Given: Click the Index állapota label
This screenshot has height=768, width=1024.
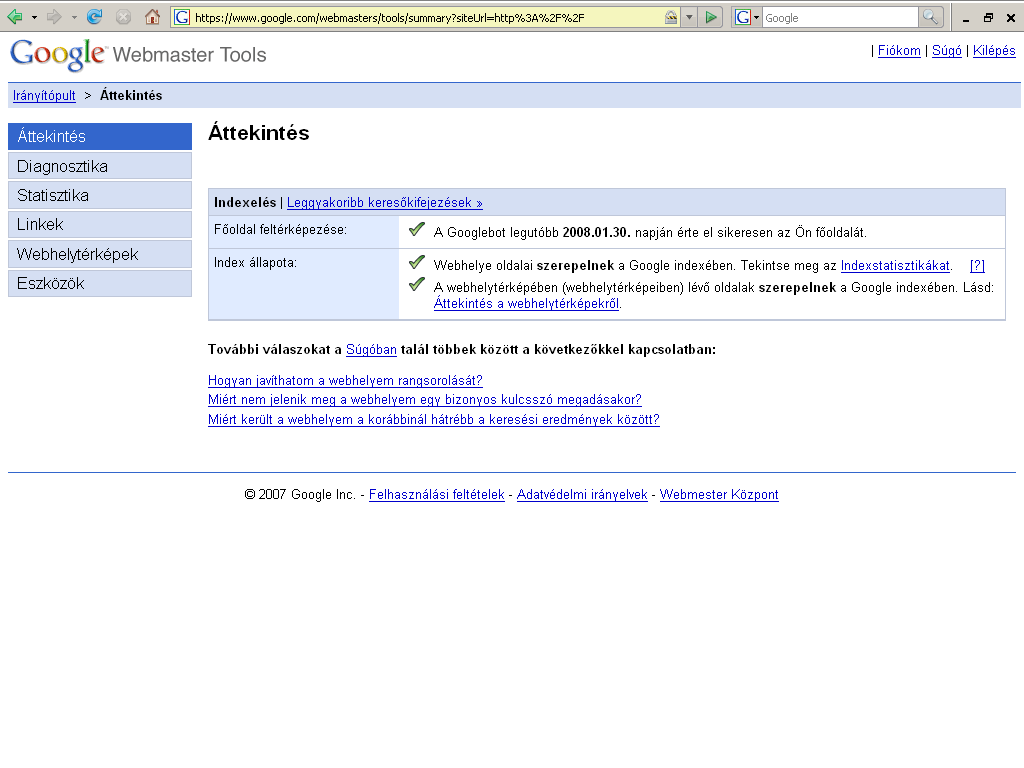Looking at the screenshot, I should pos(255,263).
